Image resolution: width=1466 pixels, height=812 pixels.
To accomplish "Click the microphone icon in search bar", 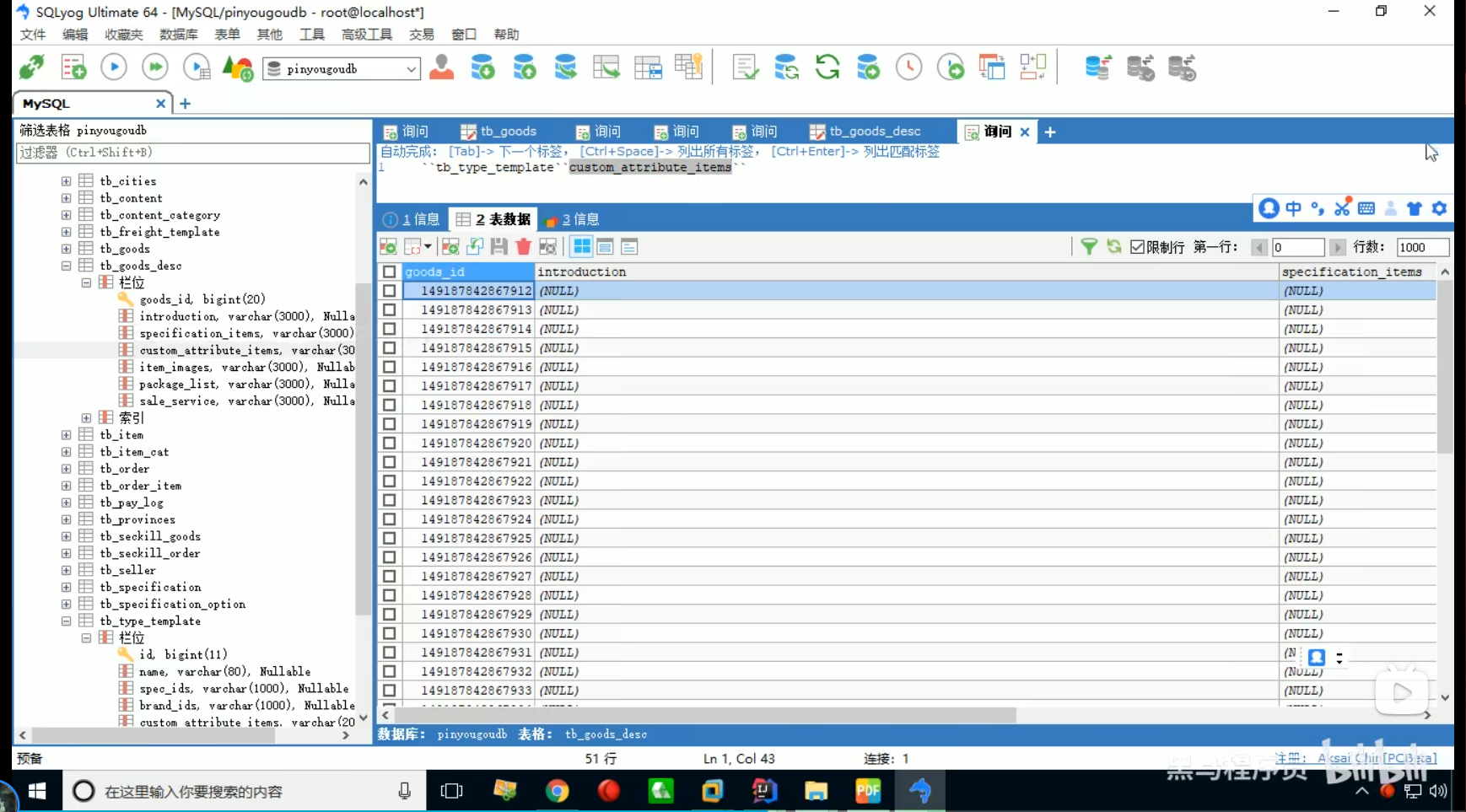I will click(405, 791).
